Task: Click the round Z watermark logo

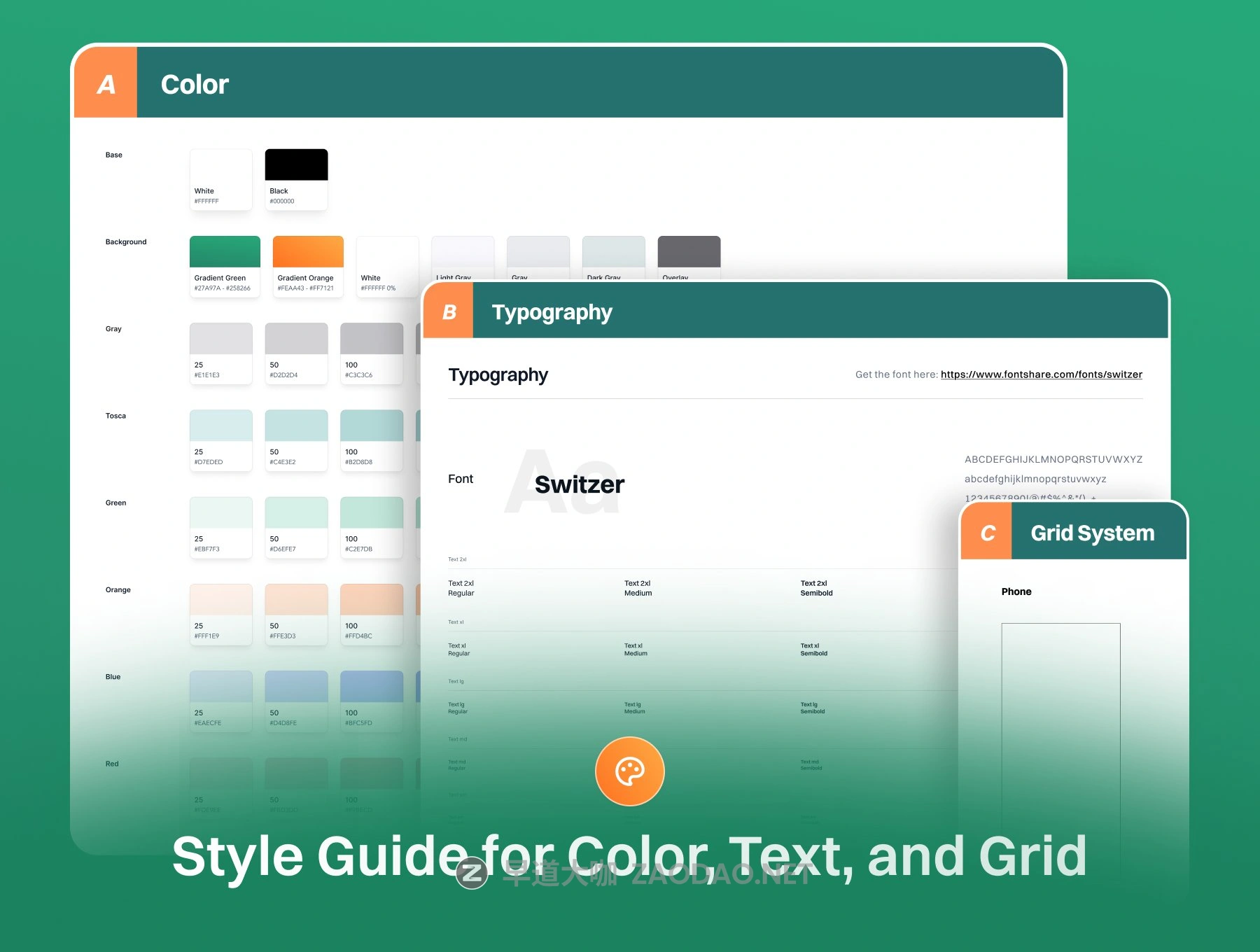Action: click(x=472, y=873)
